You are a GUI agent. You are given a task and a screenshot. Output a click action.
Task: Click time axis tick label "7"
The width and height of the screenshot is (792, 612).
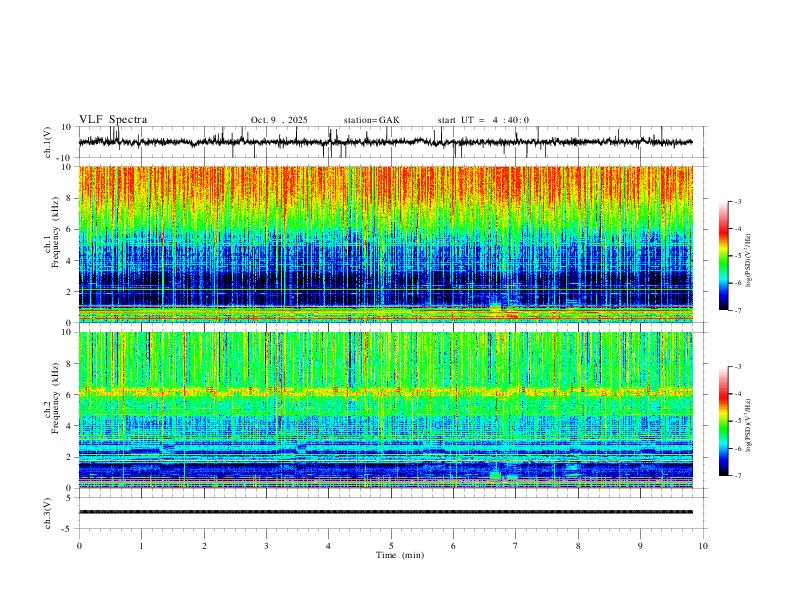[x=516, y=546]
